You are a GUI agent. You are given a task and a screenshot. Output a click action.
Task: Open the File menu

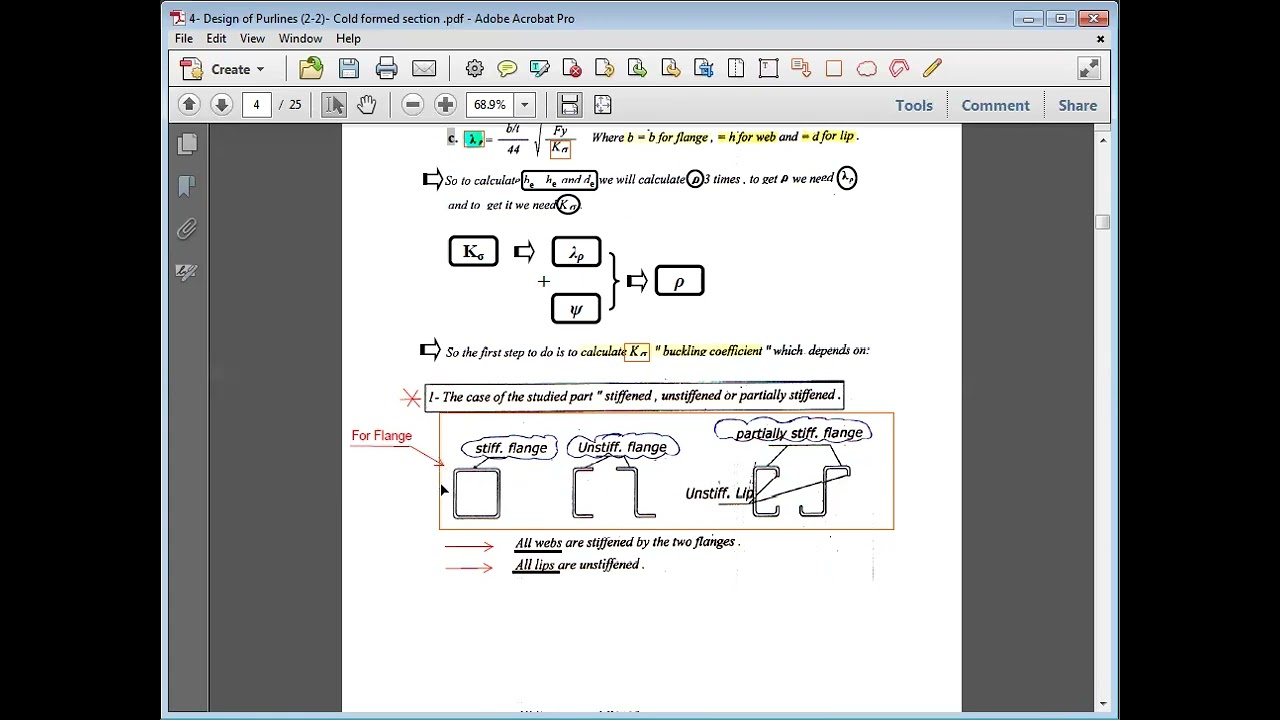pyautogui.click(x=184, y=38)
